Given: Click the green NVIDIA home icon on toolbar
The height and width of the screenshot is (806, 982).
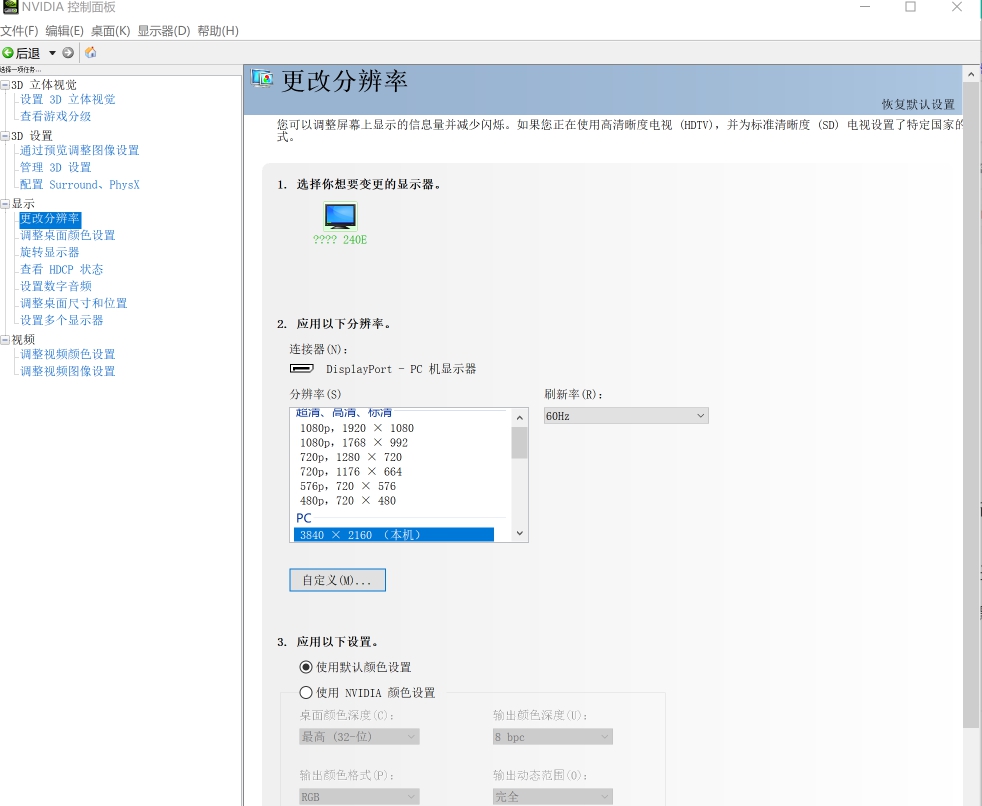Looking at the screenshot, I should pos(89,52).
